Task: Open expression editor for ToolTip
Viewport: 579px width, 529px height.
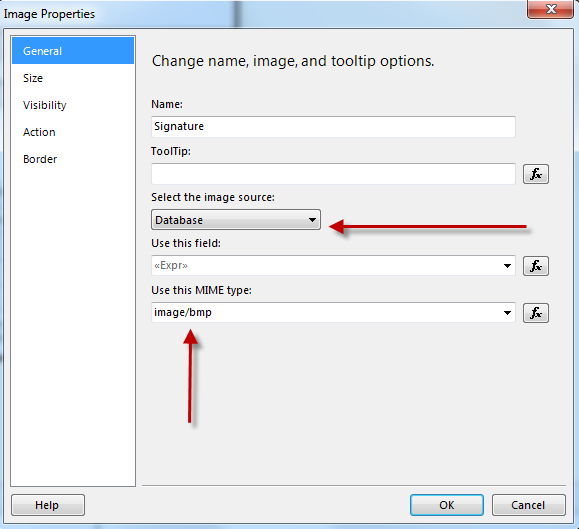Action: point(535,174)
